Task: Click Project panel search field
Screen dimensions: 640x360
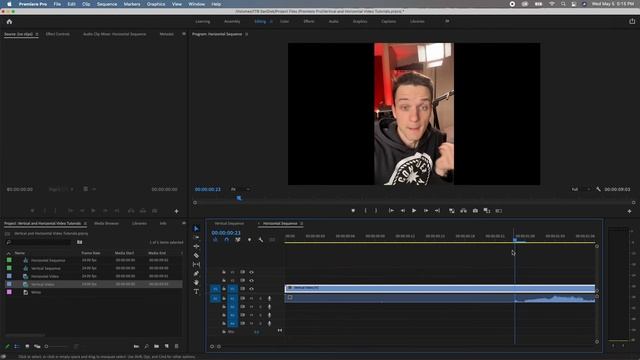Action: tap(39, 242)
